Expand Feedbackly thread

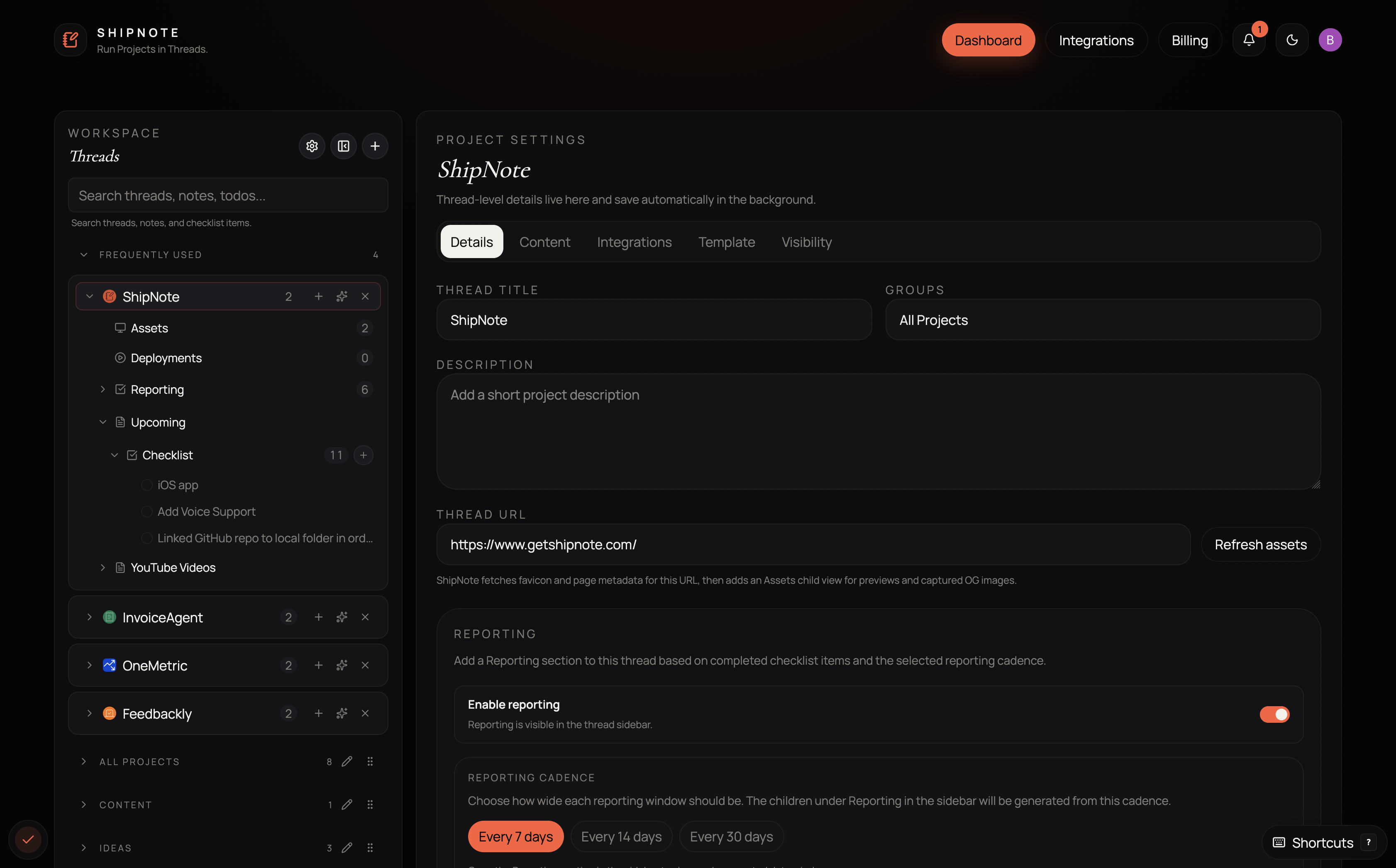coord(90,714)
